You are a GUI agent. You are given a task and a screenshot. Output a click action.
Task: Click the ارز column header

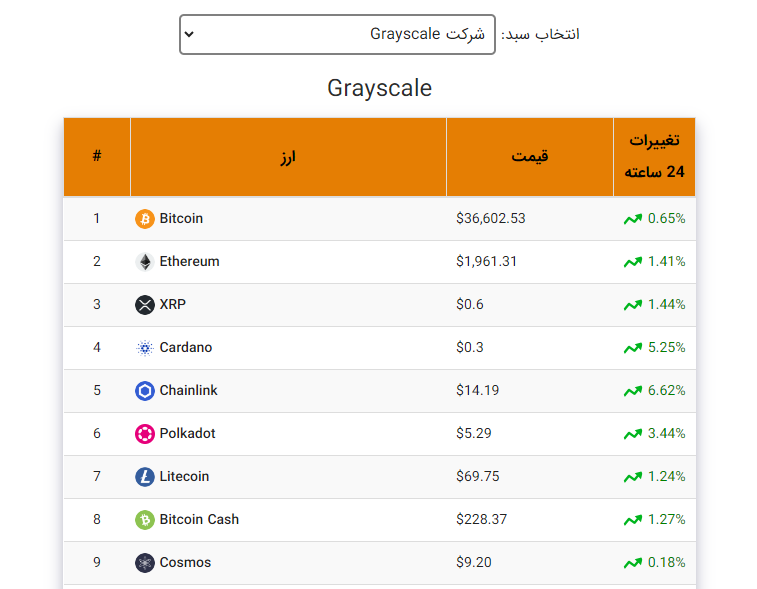[288, 157]
